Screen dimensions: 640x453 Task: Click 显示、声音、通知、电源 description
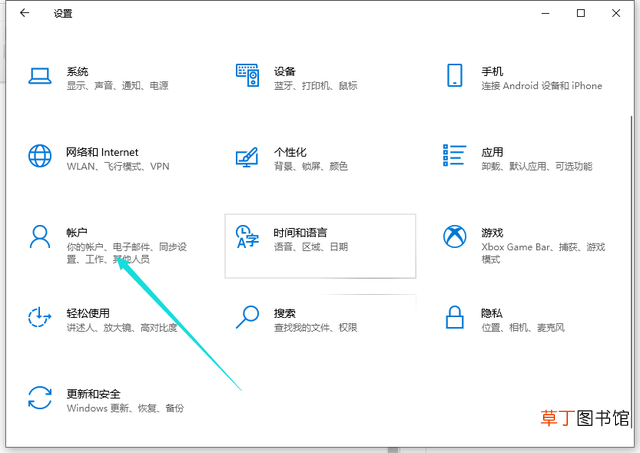tap(118, 86)
